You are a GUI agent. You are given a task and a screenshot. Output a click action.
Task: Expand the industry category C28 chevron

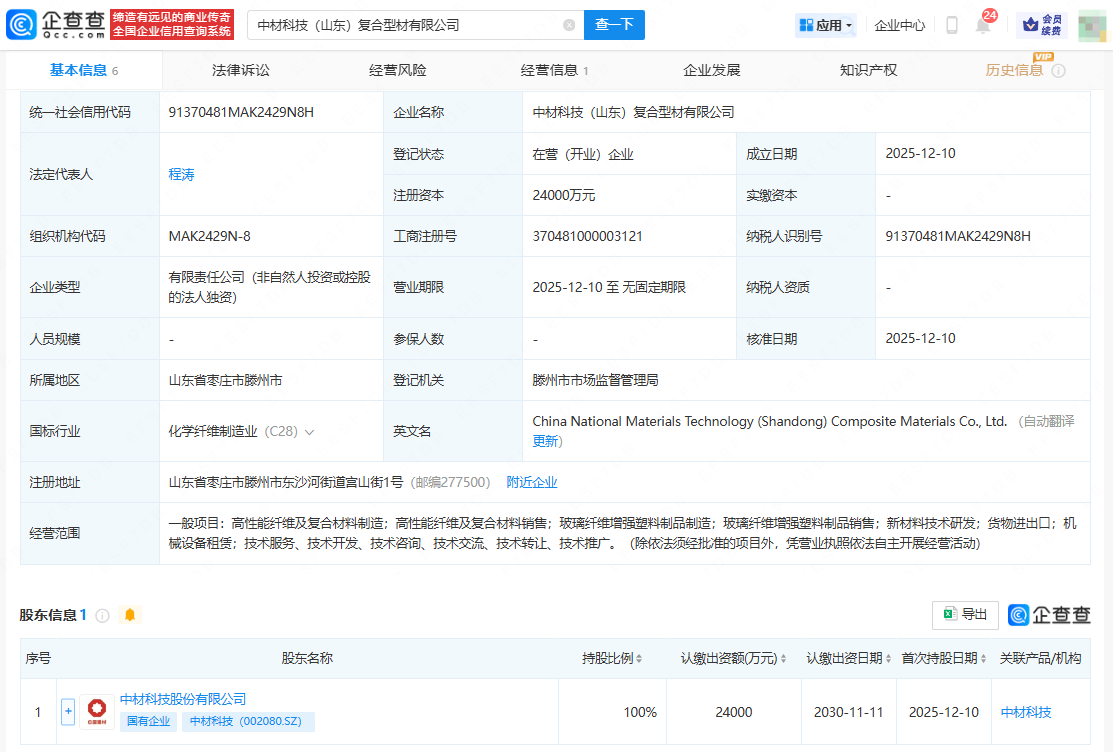(x=309, y=432)
